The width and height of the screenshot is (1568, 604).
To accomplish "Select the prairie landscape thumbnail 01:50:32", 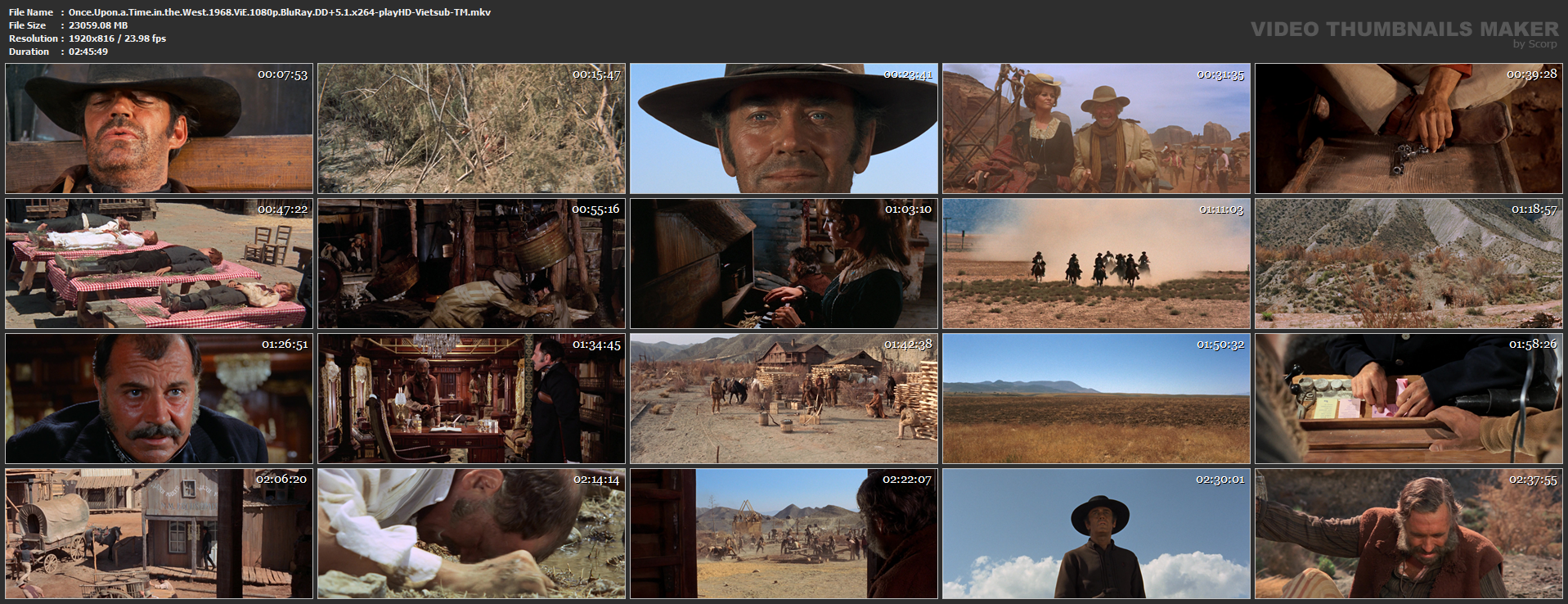I will [x=1096, y=399].
